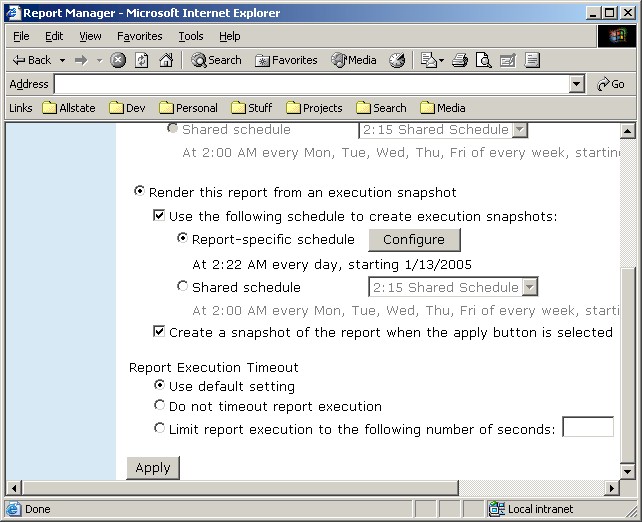Click the horizontal scrollbar thumb
The height and width of the screenshot is (522, 642).
[x=240, y=488]
